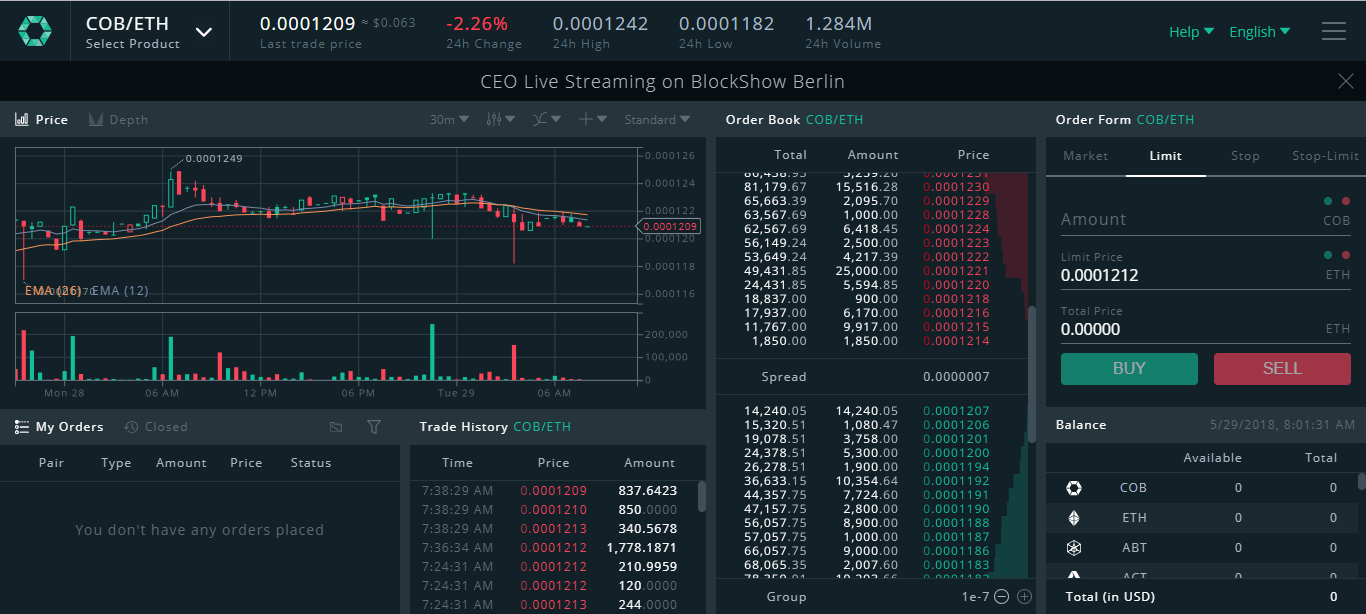Click the green BUY button
This screenshot has width=1366, height=614.
tap(1129, 369)
